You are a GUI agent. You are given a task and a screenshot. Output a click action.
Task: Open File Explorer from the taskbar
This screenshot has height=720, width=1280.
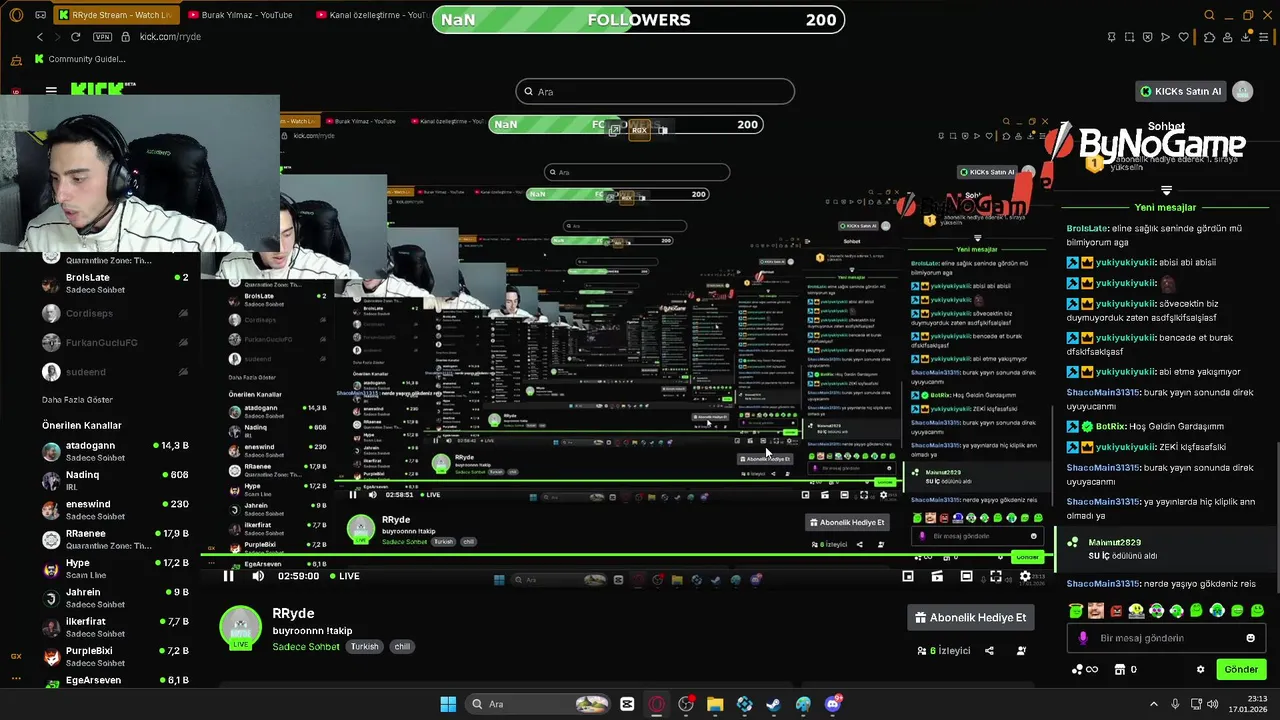click(x=715, y=704)
